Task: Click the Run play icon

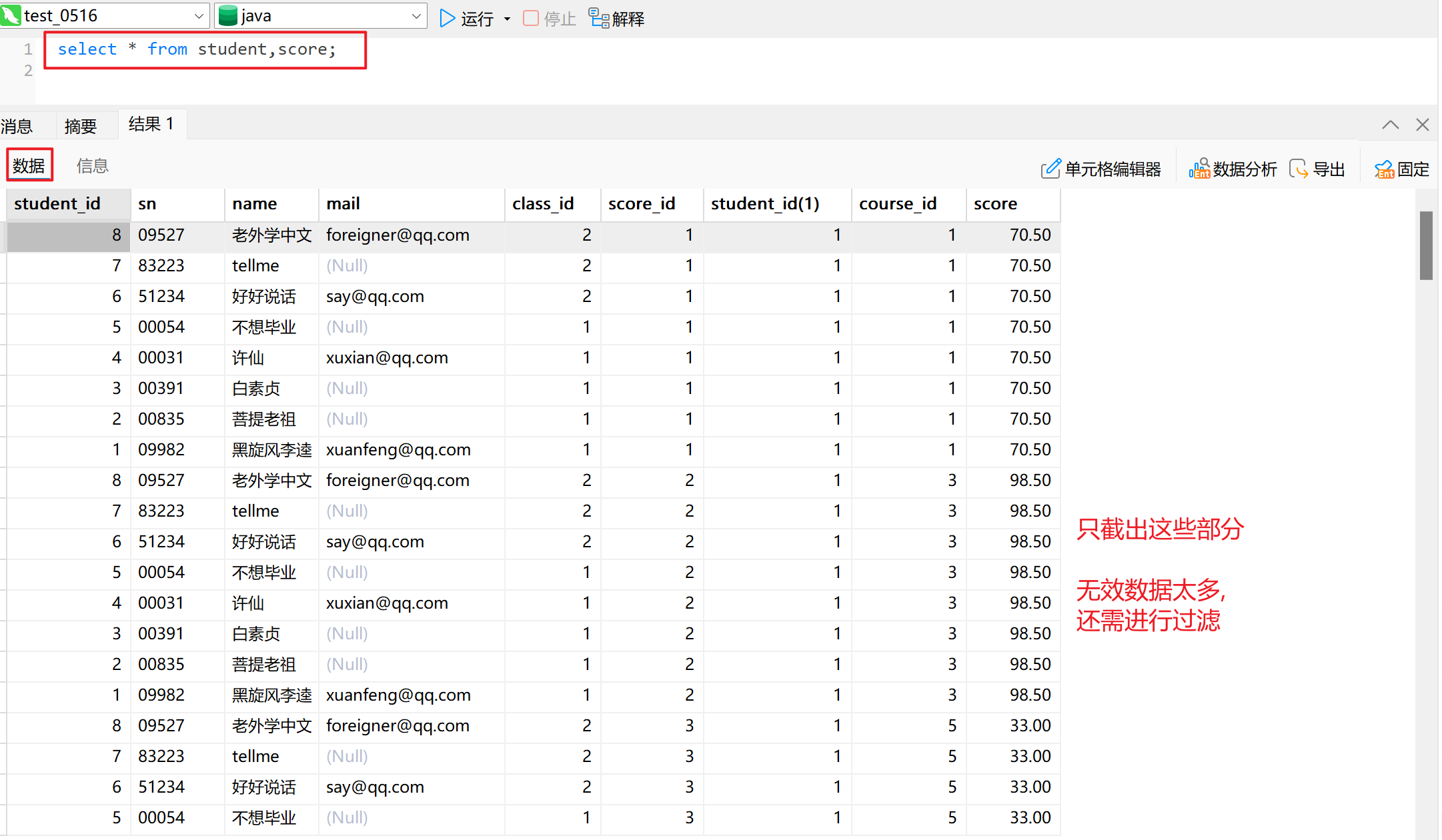Action: coord(447,18)
